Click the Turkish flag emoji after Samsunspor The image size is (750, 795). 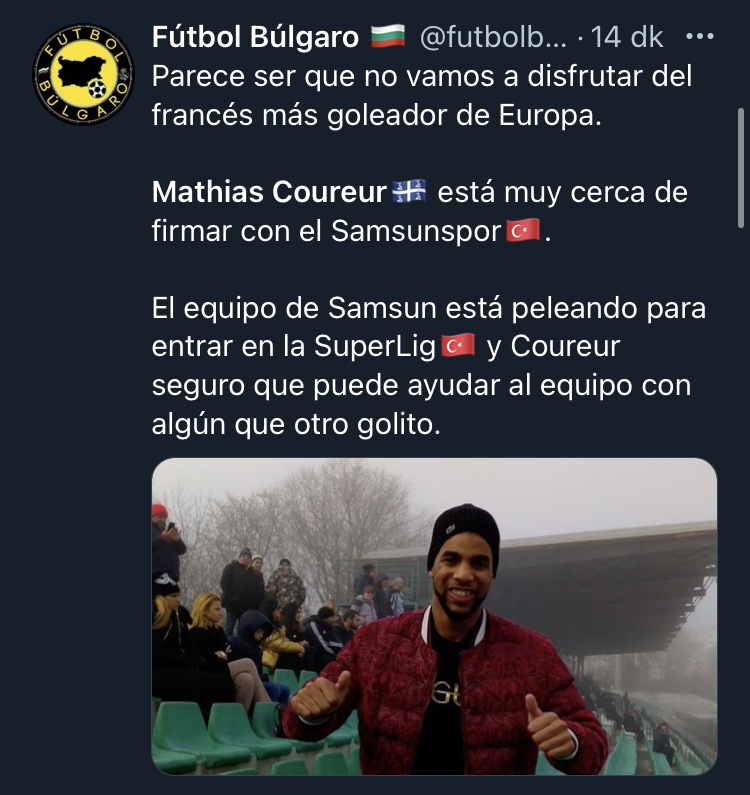tap(523, 231)
